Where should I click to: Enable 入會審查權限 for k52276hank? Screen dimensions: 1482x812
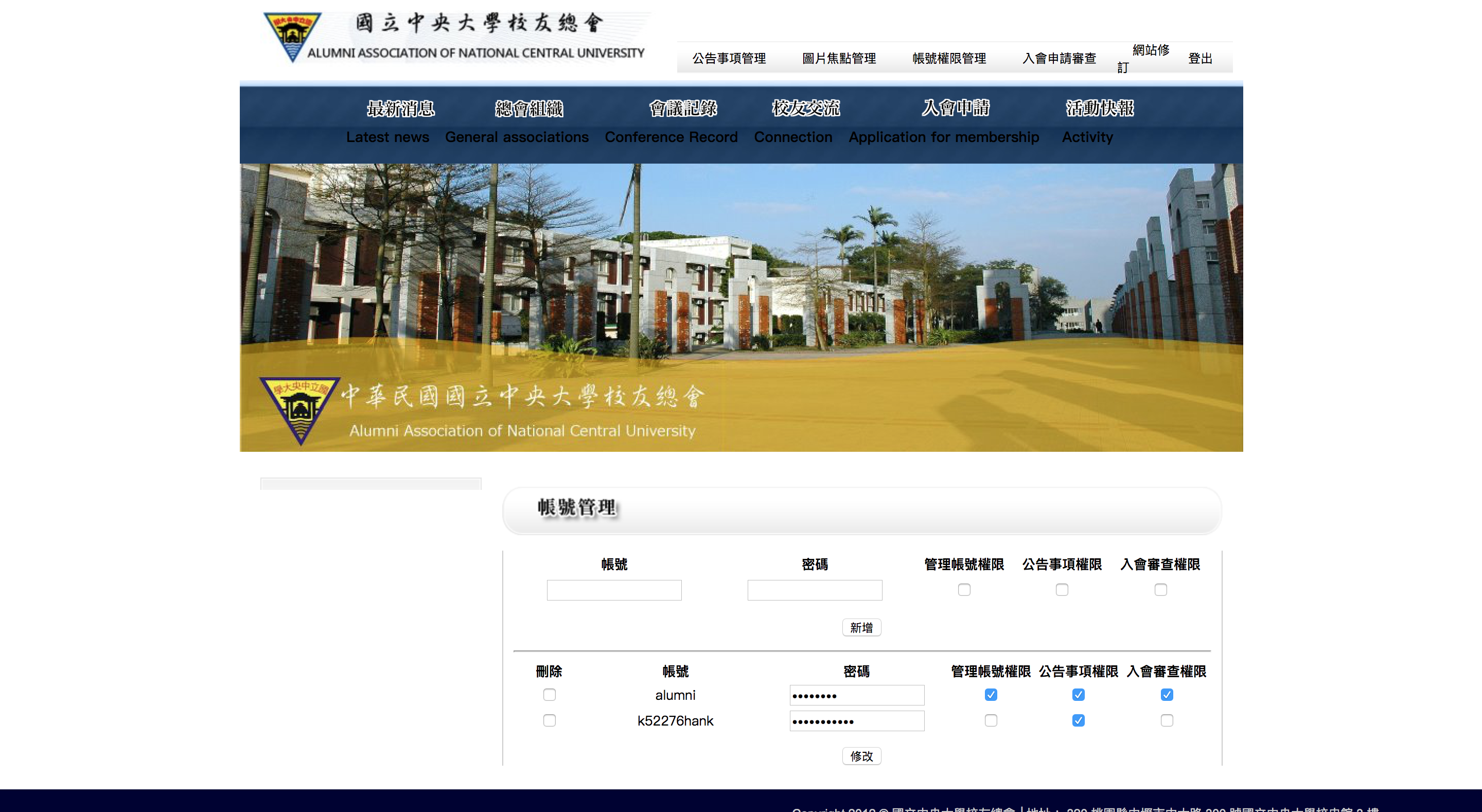click(x=1167, y=720)
